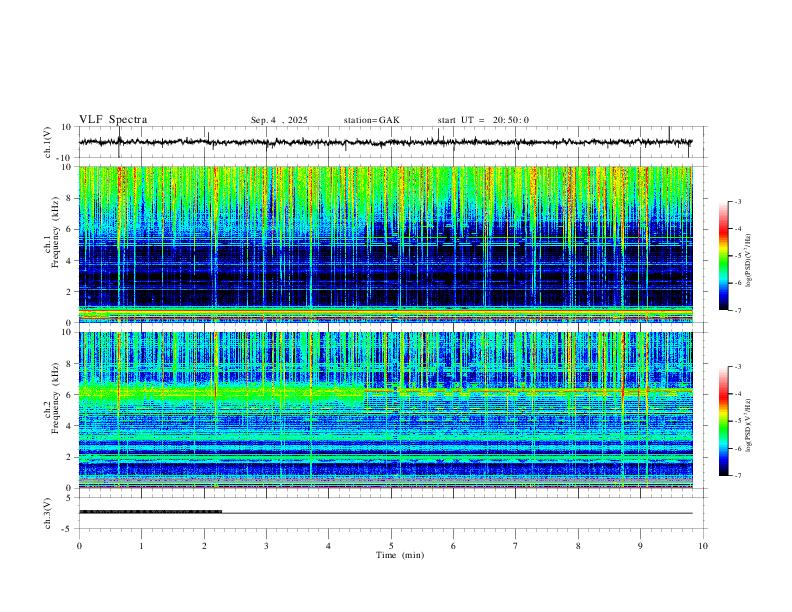Click the ch.1 spectrogram colorbar
The height and width of the screenshot is (612, 792).
[723, 256]
